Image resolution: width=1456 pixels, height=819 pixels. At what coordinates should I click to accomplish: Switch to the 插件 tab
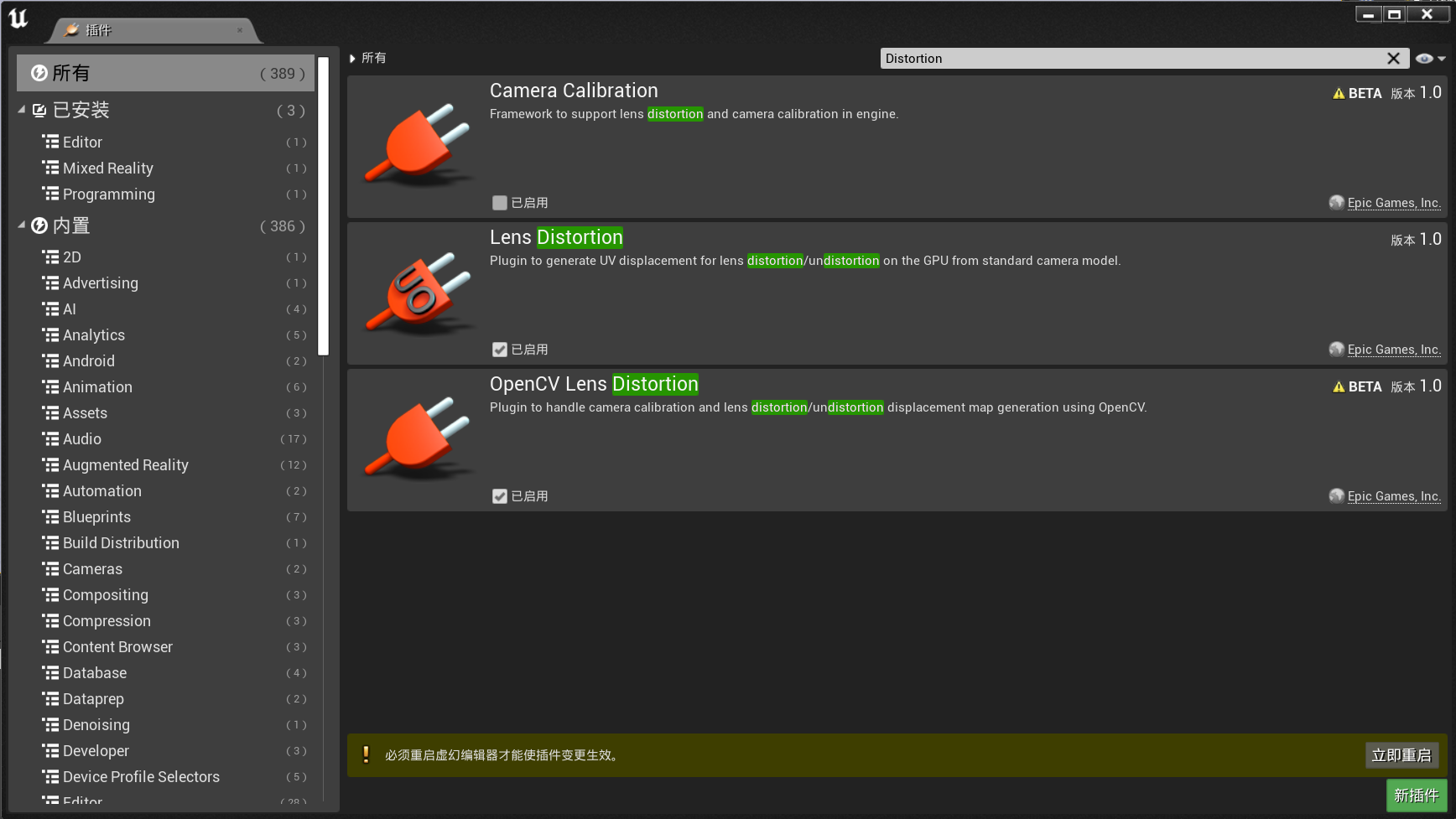coord(99,30)
